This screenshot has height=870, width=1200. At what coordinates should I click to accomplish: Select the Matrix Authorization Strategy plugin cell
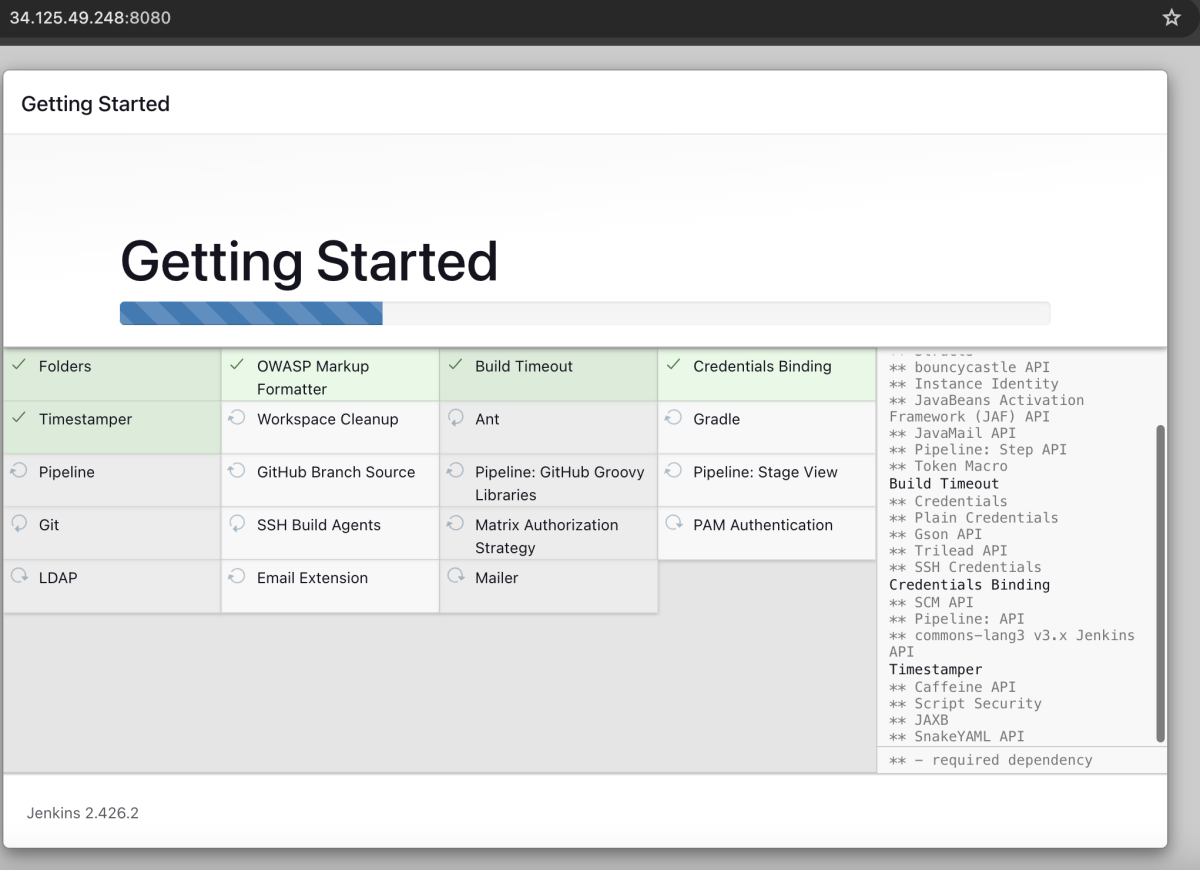(548, 534)
